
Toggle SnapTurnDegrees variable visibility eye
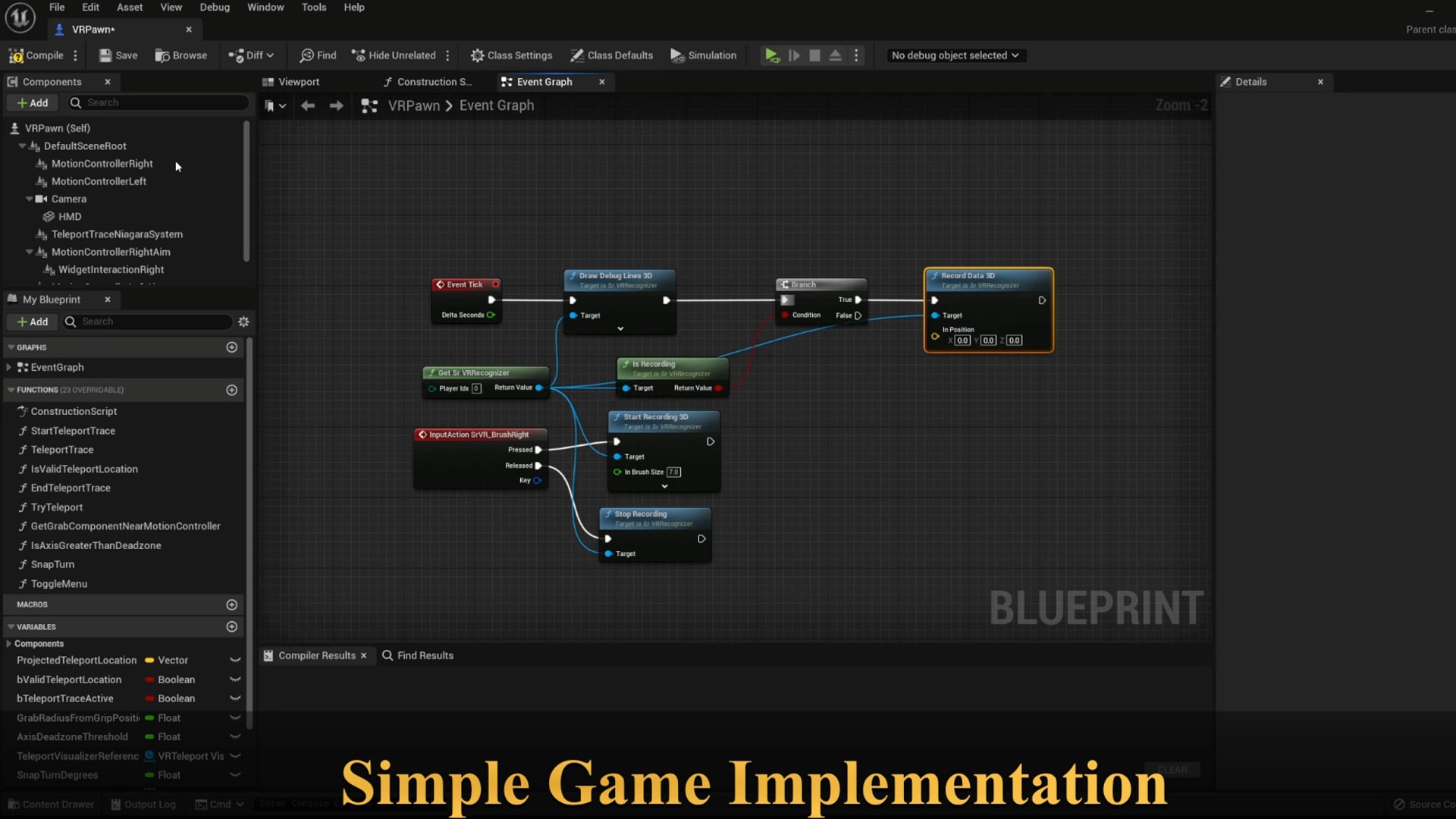[x=235, y=775]
